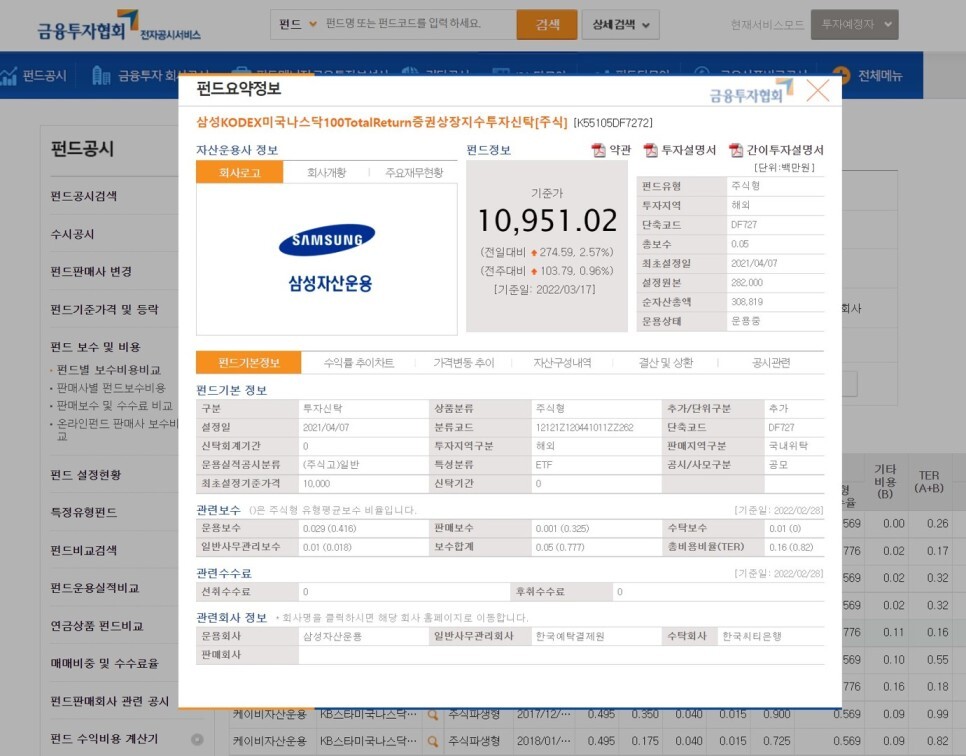The image size is (966, 756).
Task: Open the 공시관련 tab
Action: (x=771, y=363)
